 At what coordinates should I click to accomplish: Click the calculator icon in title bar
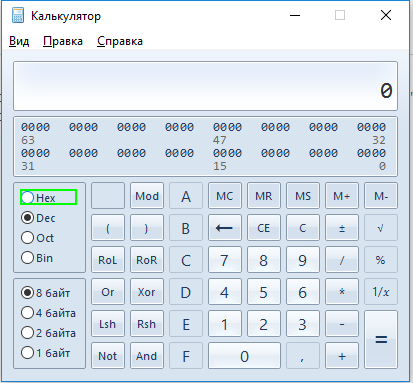click(18, 16)
